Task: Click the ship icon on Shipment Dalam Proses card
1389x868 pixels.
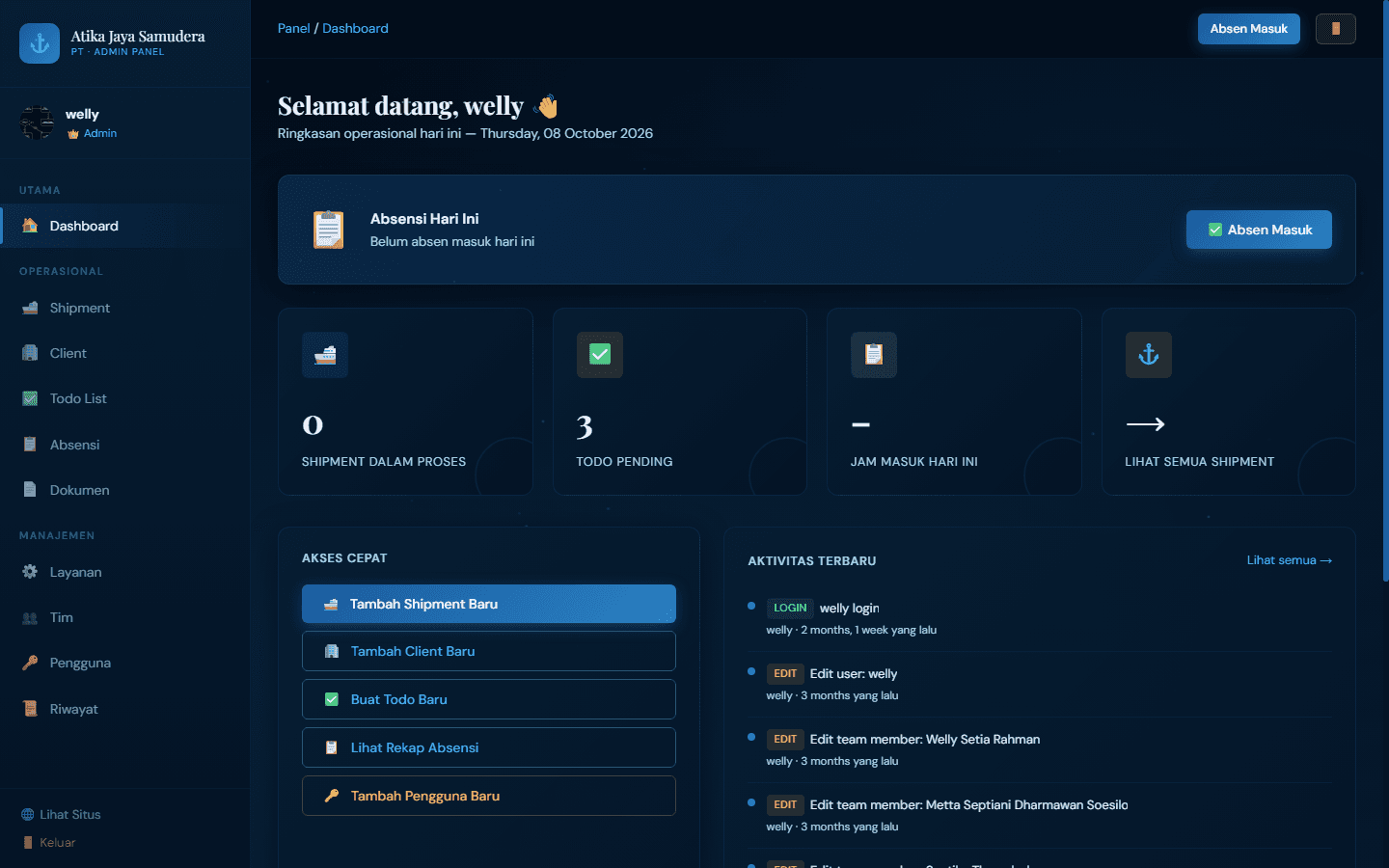Action: click(x=325, y=355)
